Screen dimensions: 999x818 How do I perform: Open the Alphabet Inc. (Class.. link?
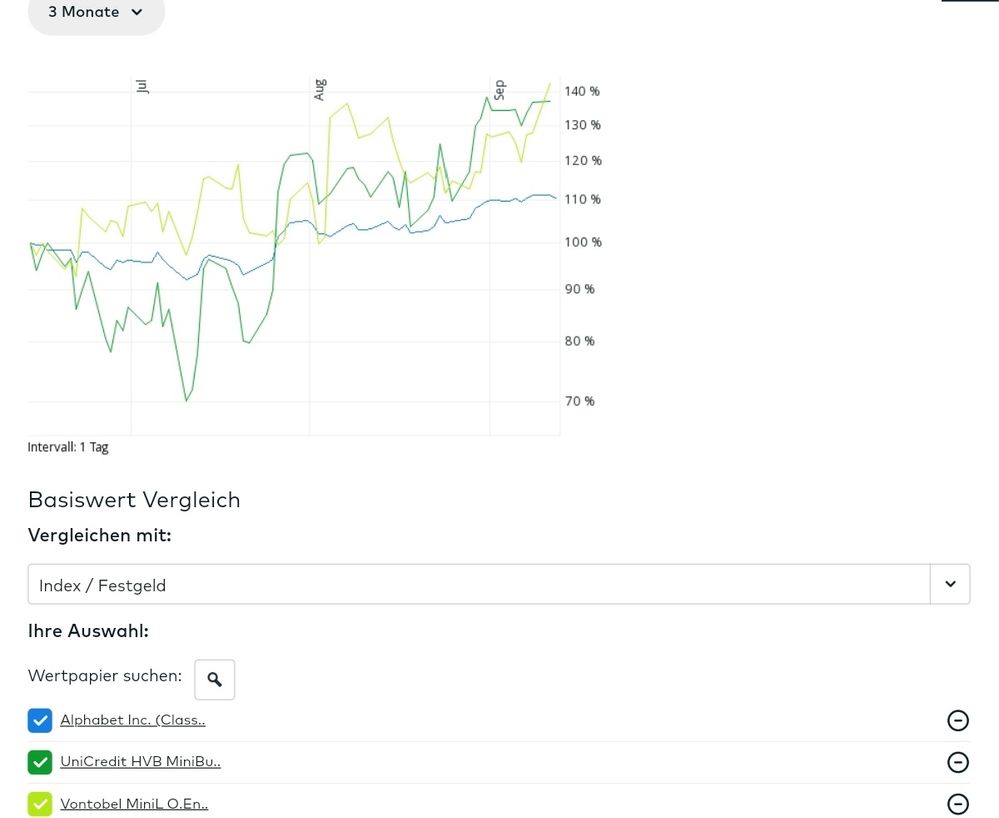click(133, 720)
